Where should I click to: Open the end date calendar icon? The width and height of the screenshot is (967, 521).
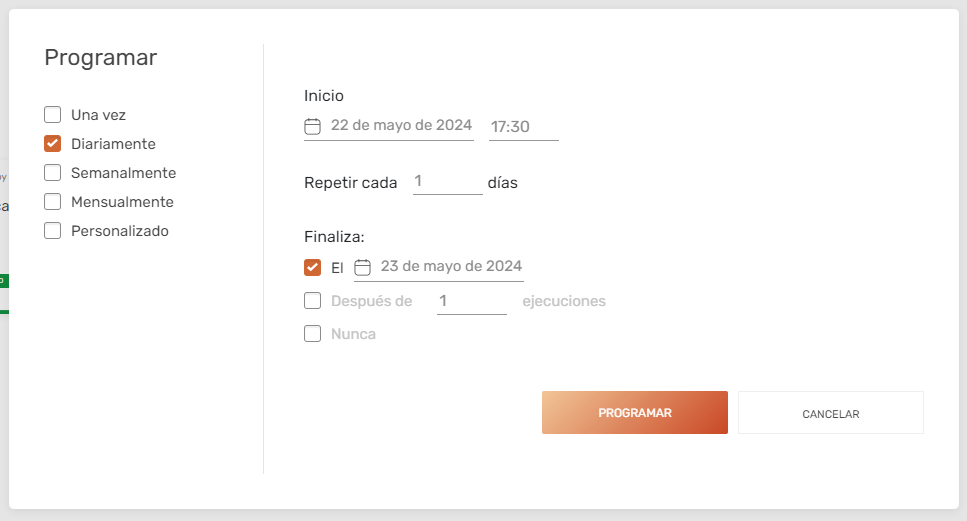coord(363,267)
